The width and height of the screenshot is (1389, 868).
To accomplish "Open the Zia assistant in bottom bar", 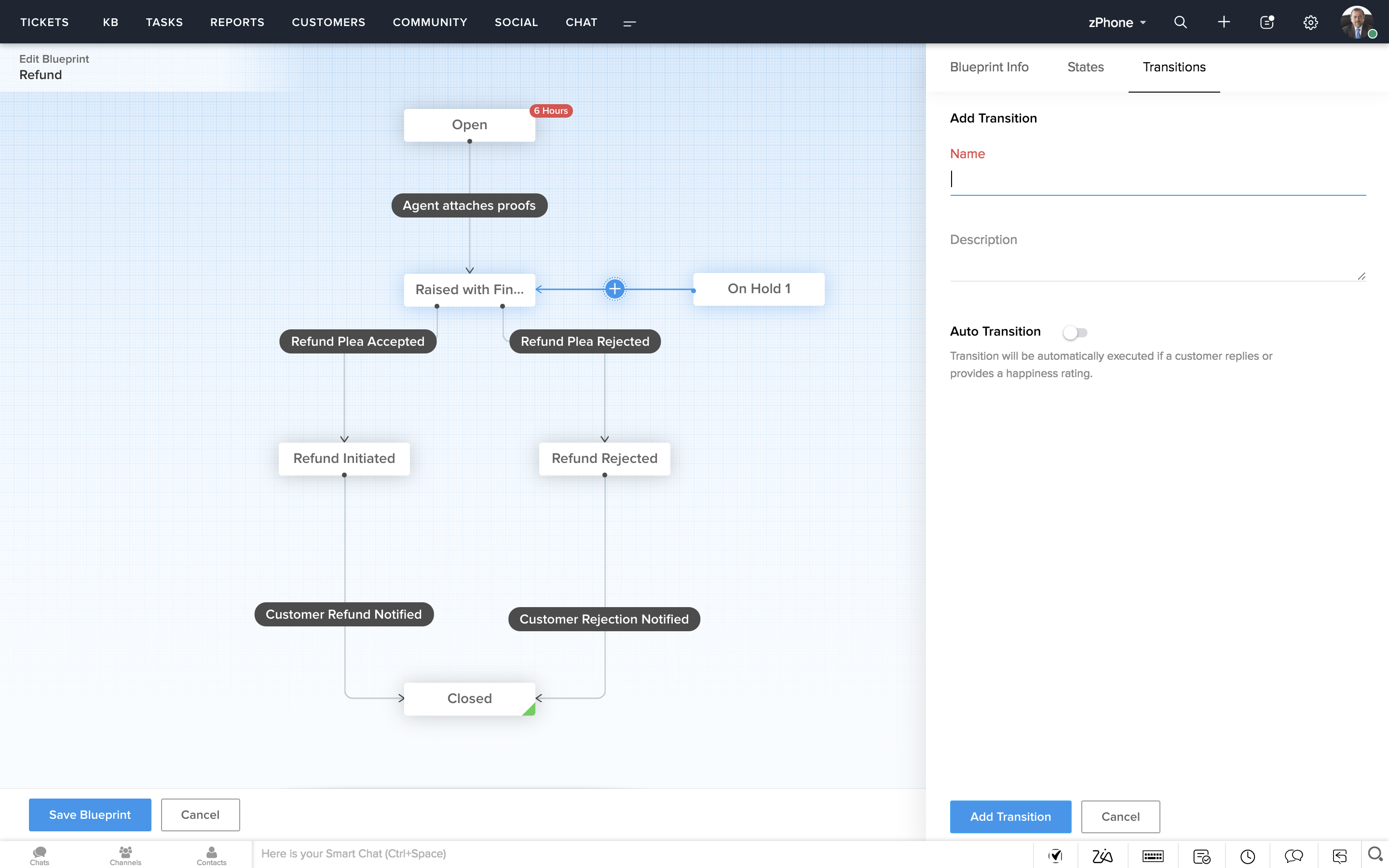I will [x=1102, y=856].
